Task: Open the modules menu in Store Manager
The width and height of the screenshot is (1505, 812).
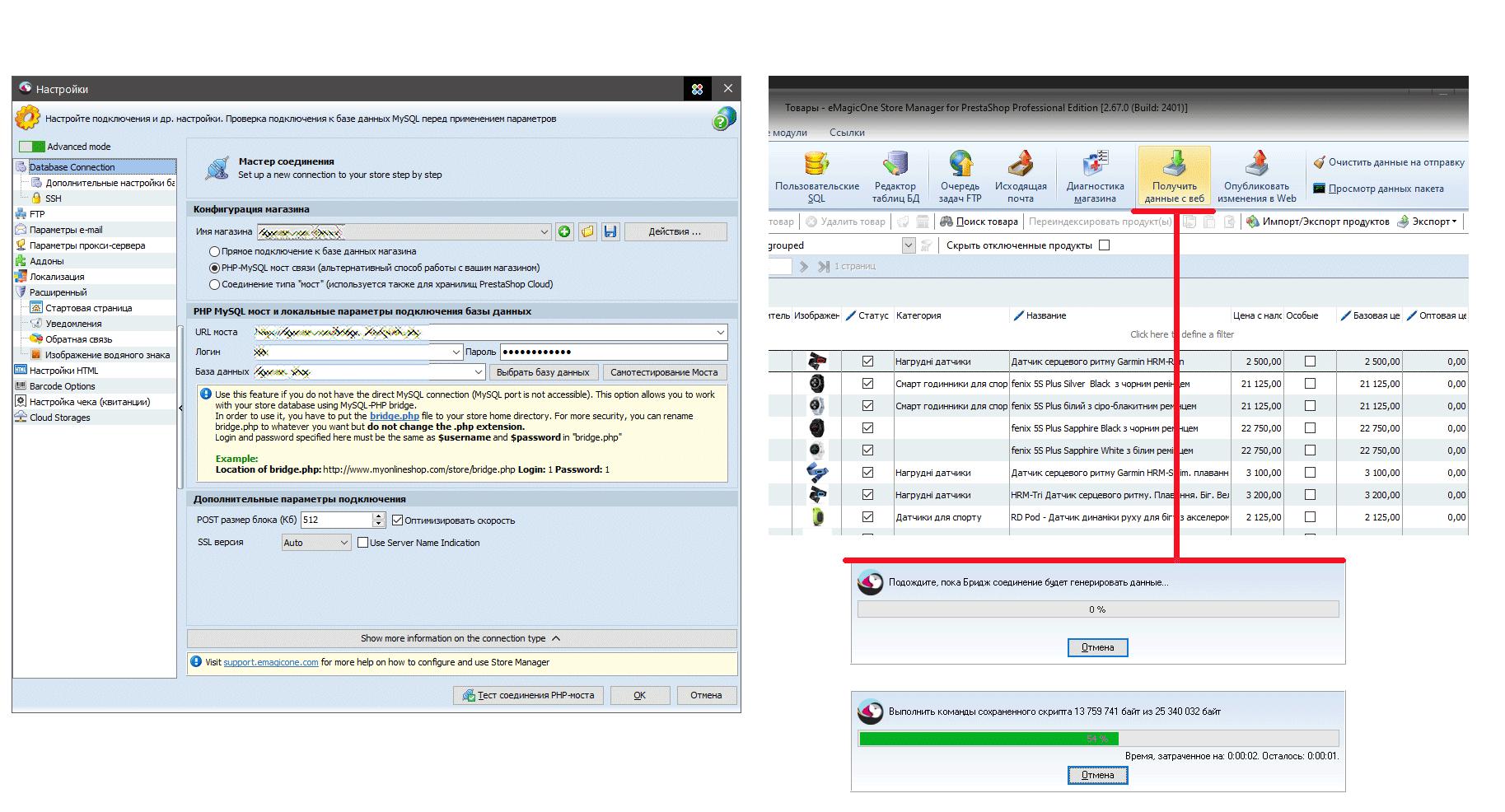Action: [788, 133]
